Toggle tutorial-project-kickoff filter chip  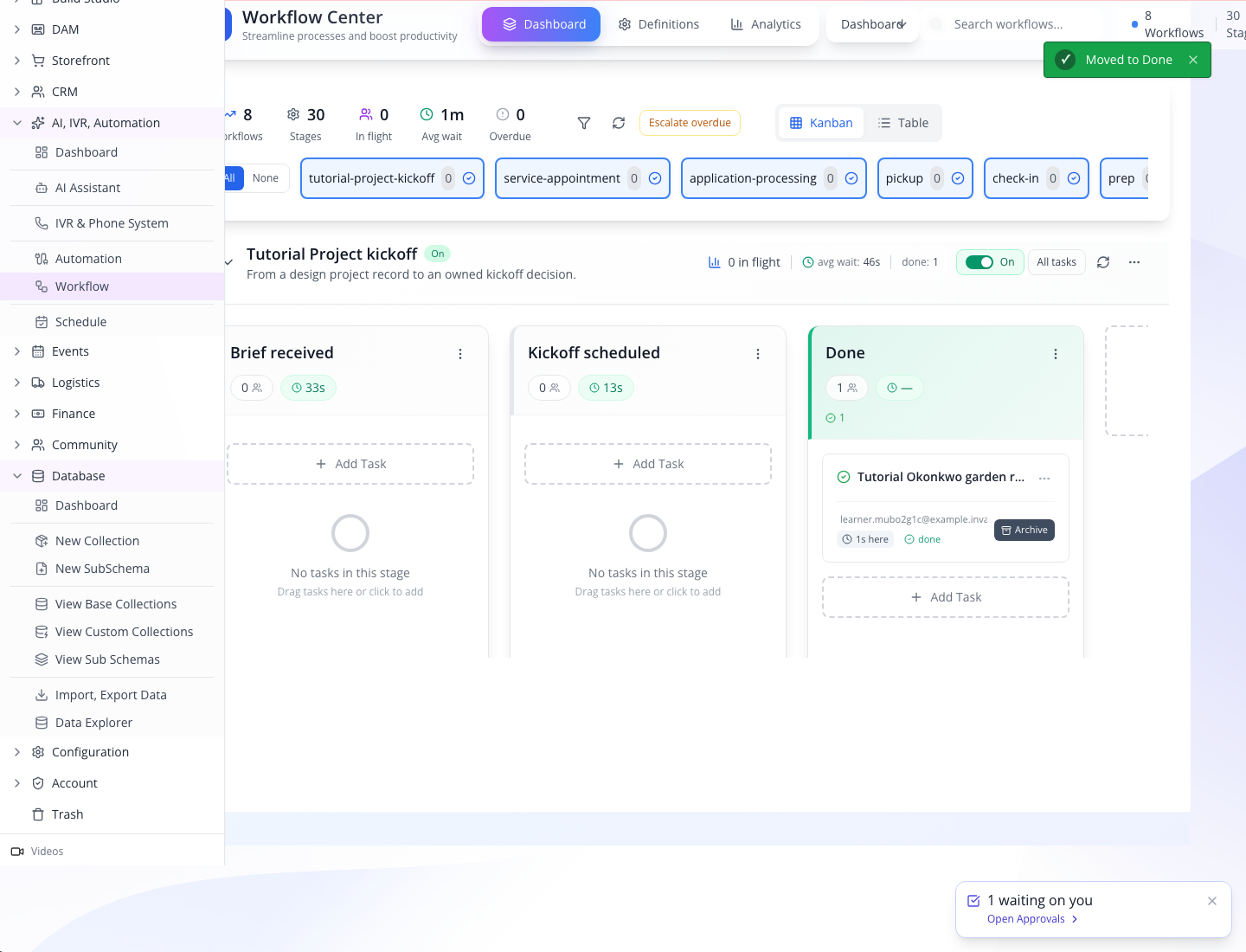[x=392, y=178]
